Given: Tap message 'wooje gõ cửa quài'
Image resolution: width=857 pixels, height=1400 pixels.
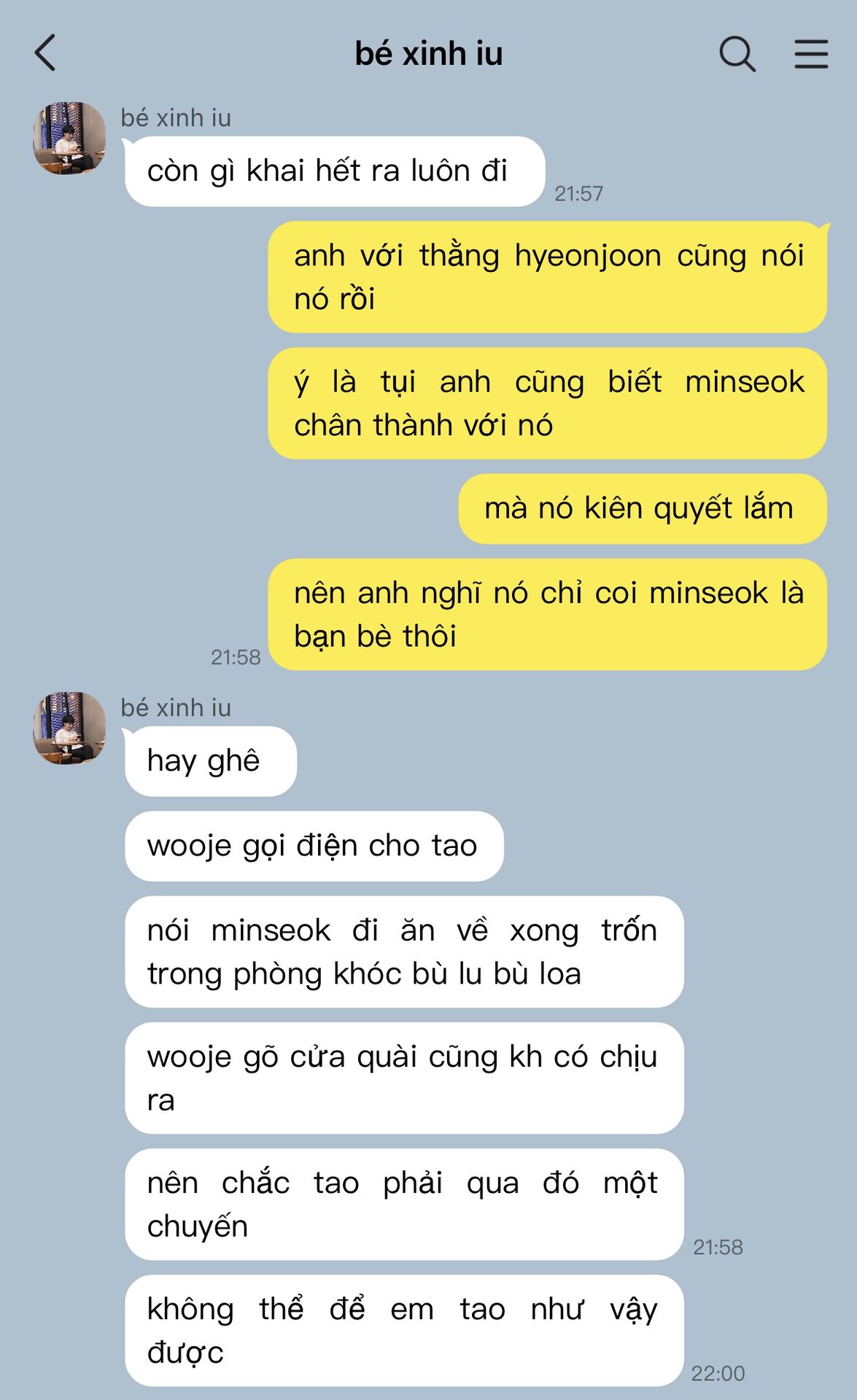Looking at the screenshot, I should (404, 1078).
